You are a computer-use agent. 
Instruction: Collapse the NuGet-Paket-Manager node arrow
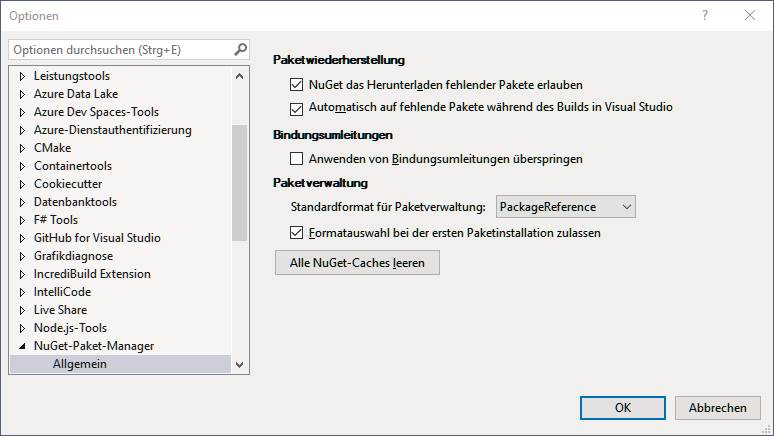[x=22, y=346]
